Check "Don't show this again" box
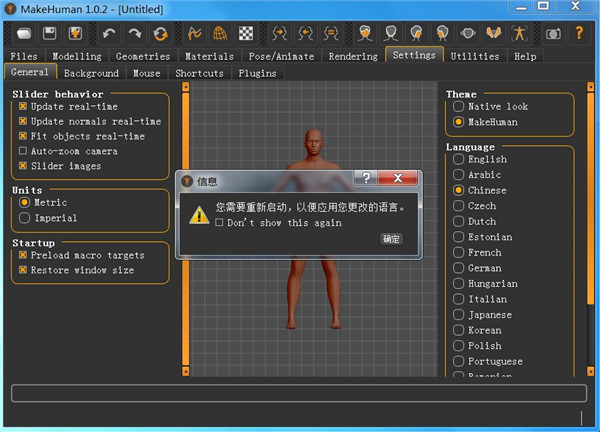 click(x=220, y=223)
